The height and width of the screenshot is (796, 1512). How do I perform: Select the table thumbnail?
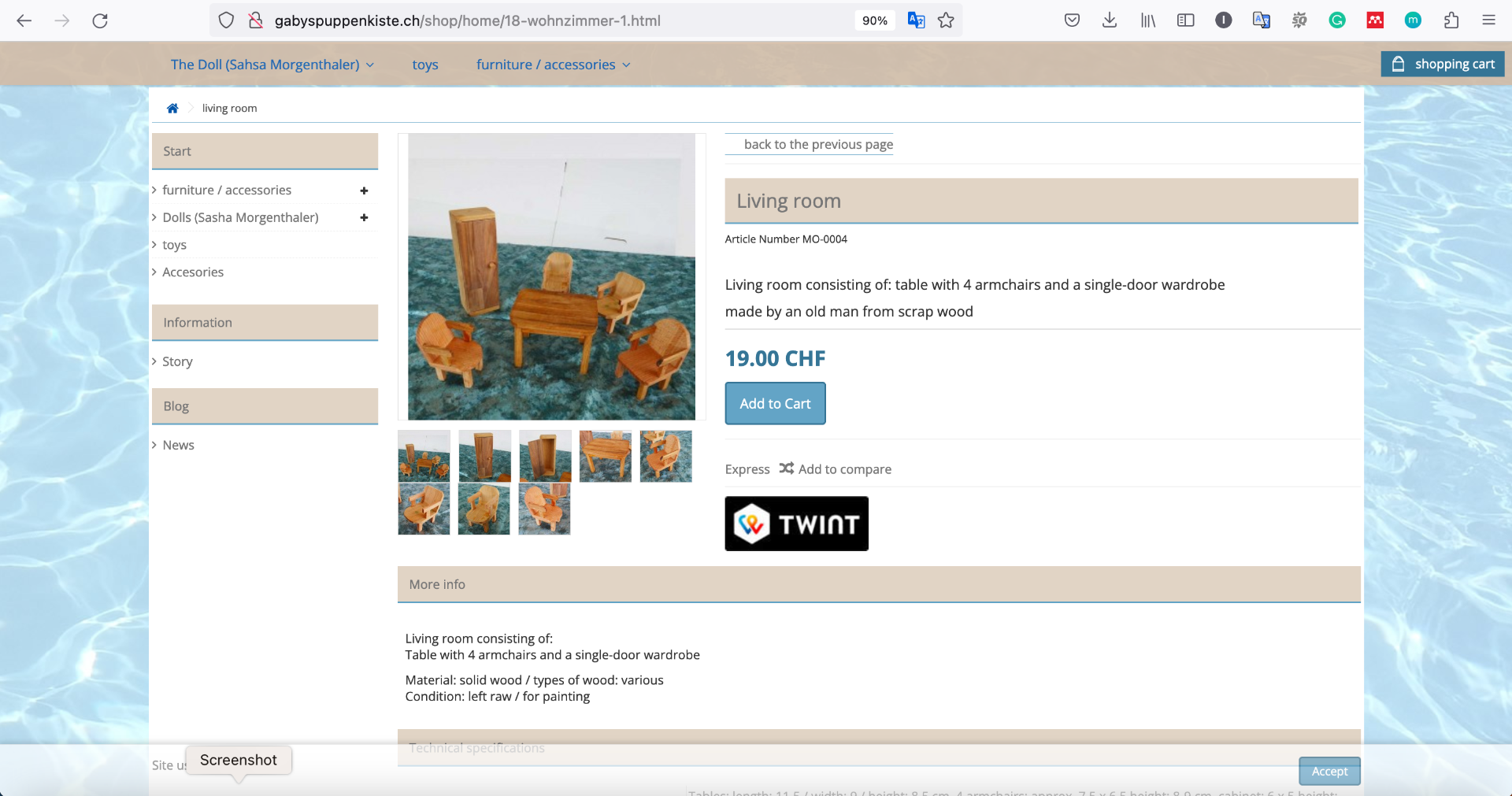coord(606,456)
